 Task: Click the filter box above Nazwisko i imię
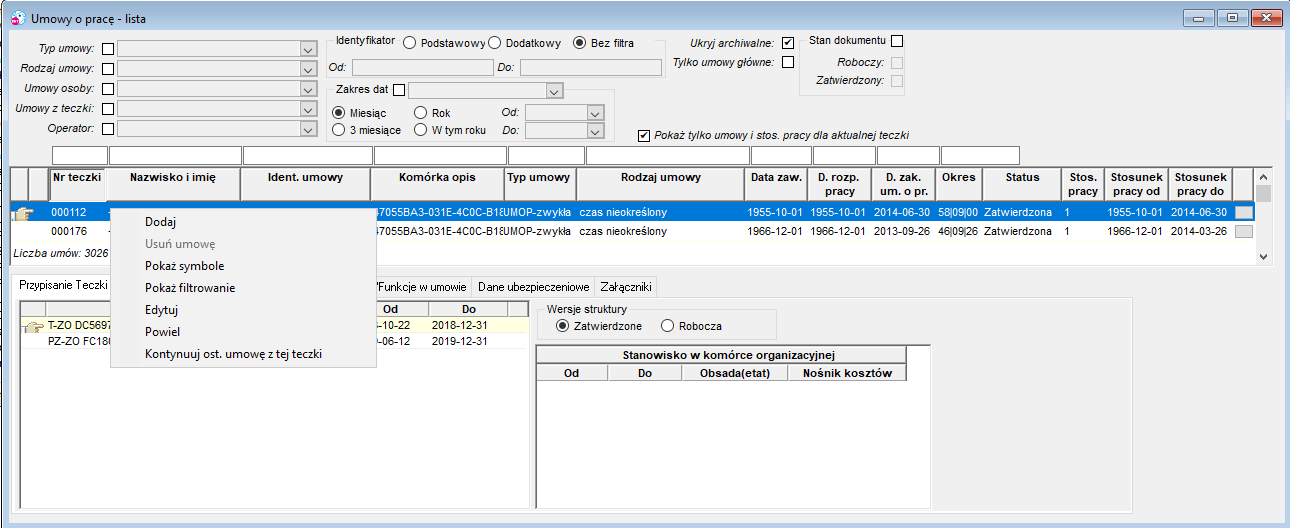175,155
